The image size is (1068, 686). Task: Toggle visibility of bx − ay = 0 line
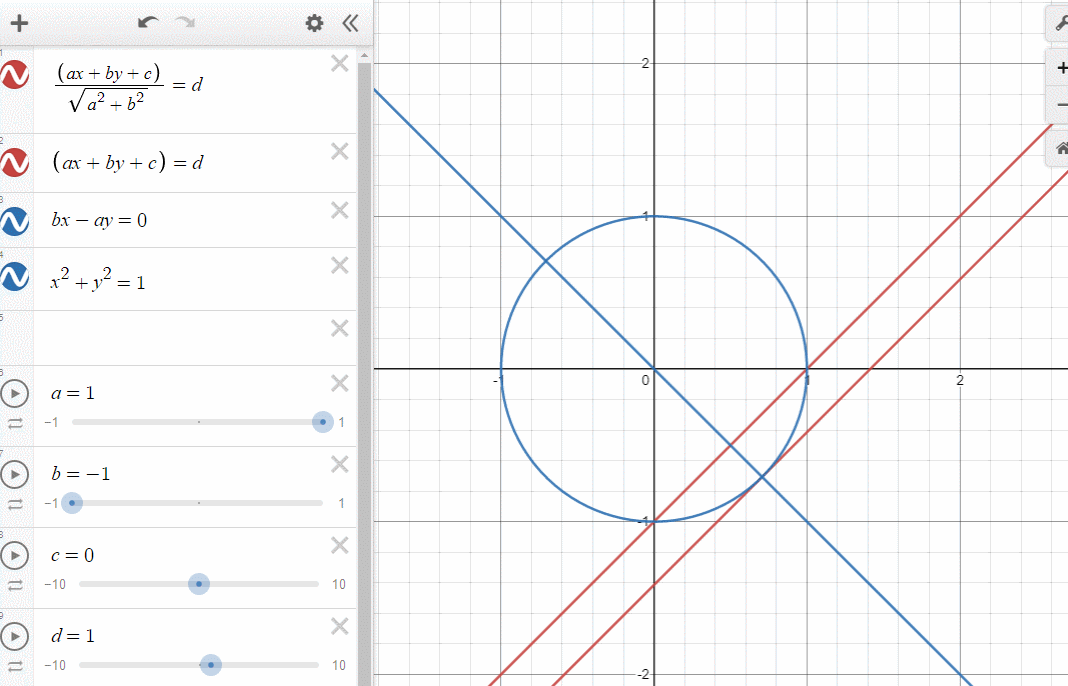15,220
